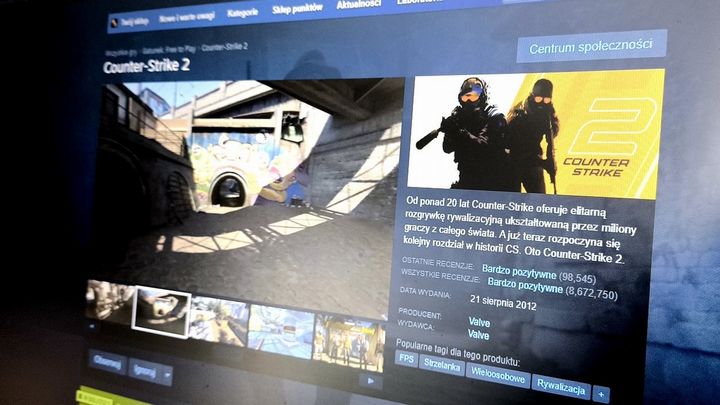Click the WSZYSTKIE RECENZJE label

click(440, 276)
